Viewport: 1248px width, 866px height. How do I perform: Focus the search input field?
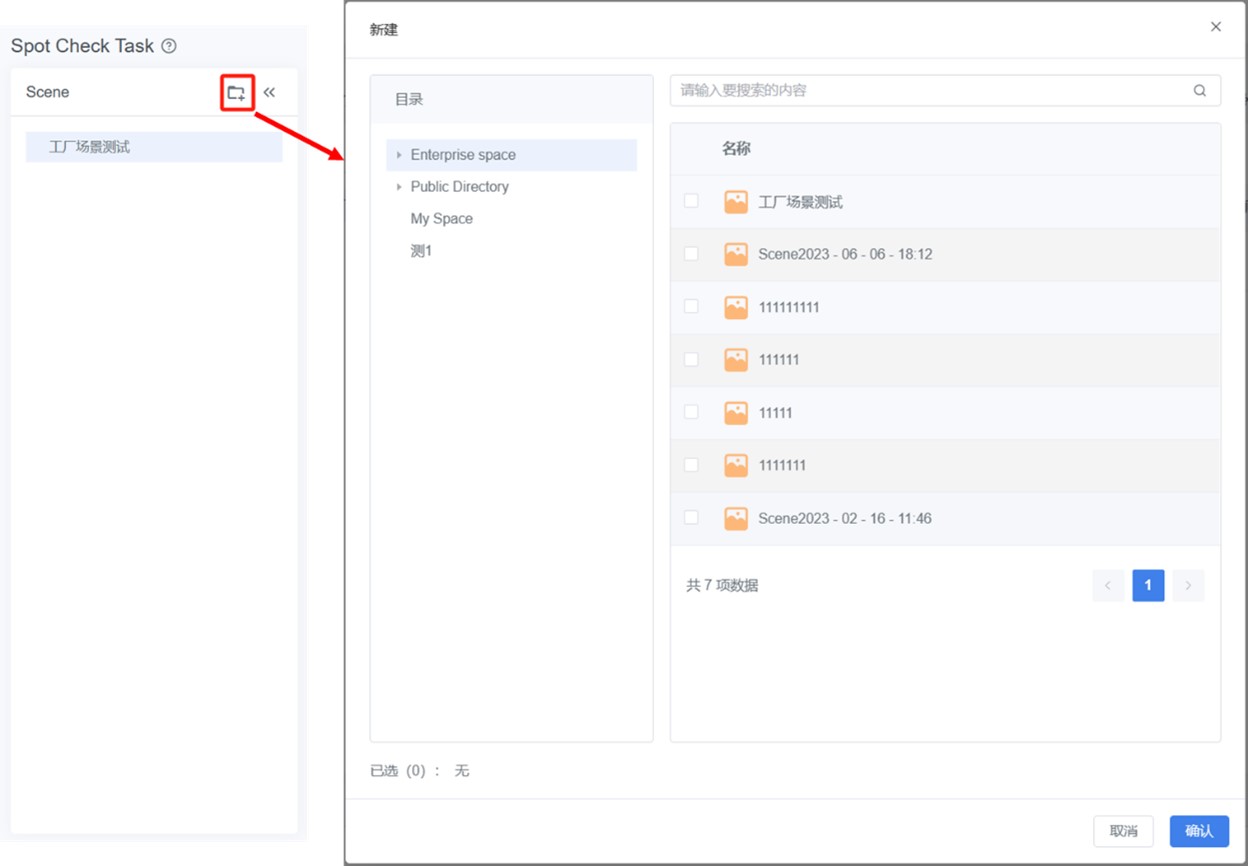tap(930, 90)
